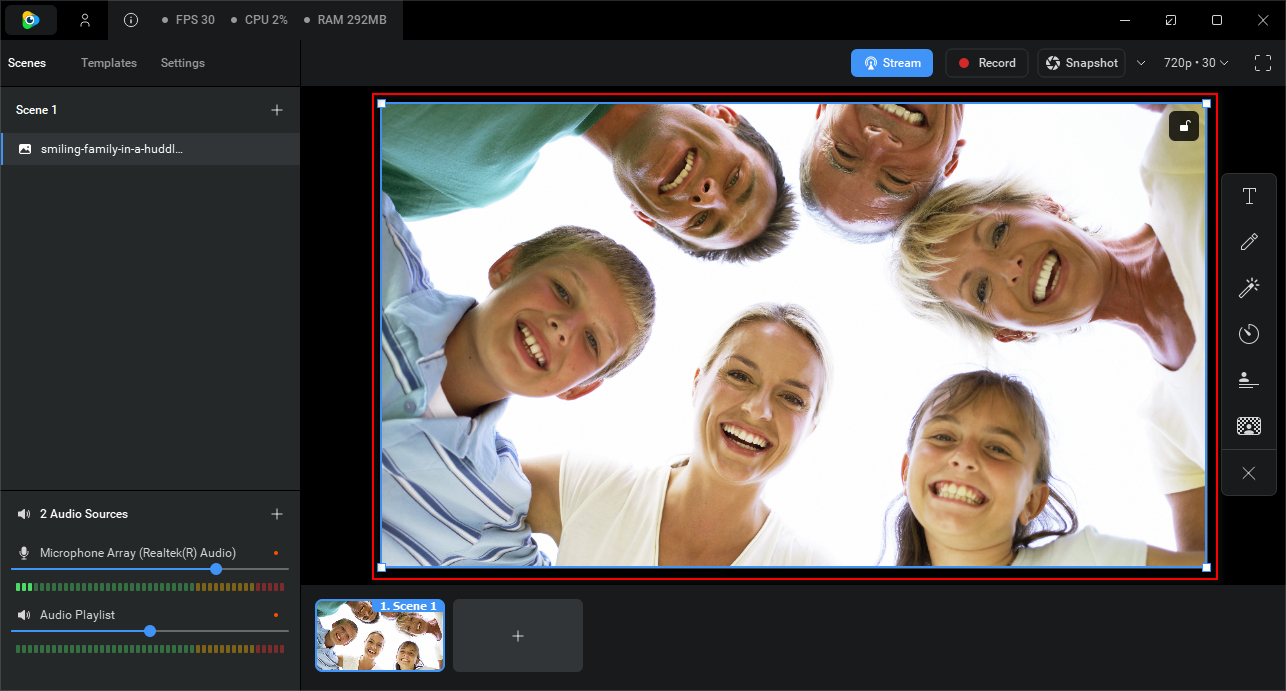The width and height of the screenshot is (1286, 691).
Task: Mute the Microphone Array icon
Action: (24, 553)
